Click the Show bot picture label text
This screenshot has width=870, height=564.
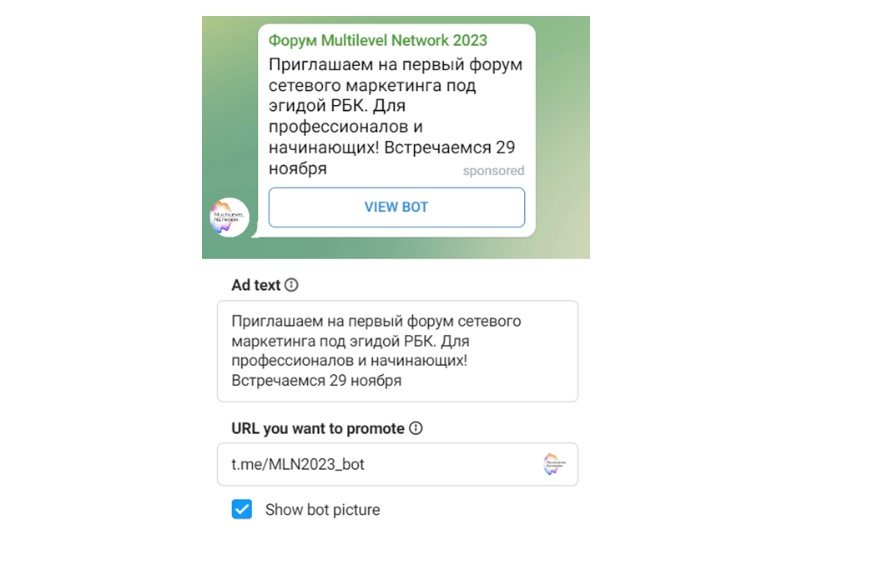coord(322,510)
